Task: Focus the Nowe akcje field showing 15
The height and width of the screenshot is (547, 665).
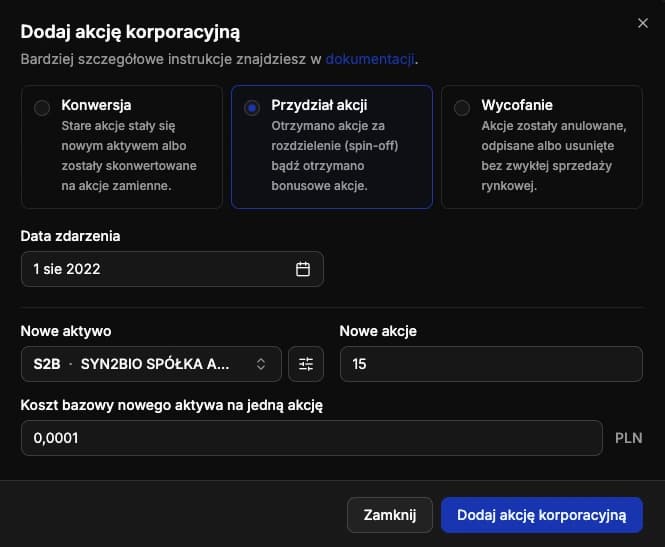Action: point(491,364)
